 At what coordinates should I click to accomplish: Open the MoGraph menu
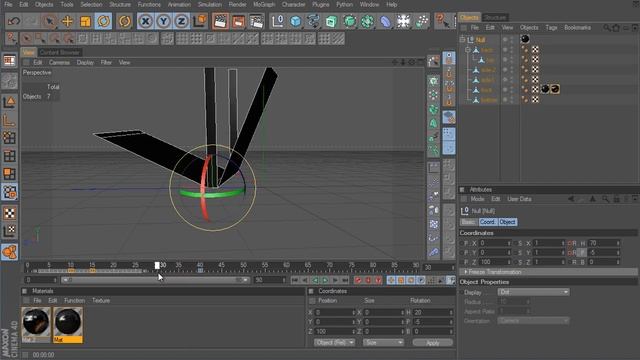pyautogui.click(x=264, y=4)
